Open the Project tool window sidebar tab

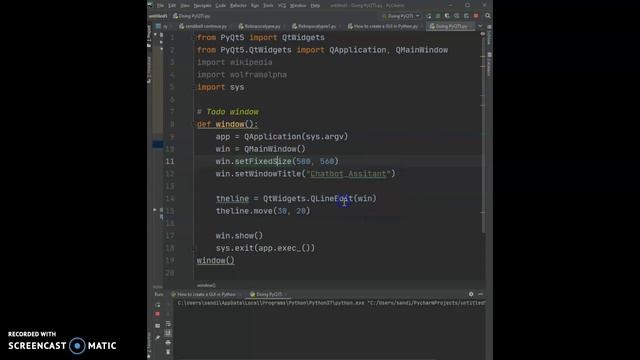click(149, 37)
